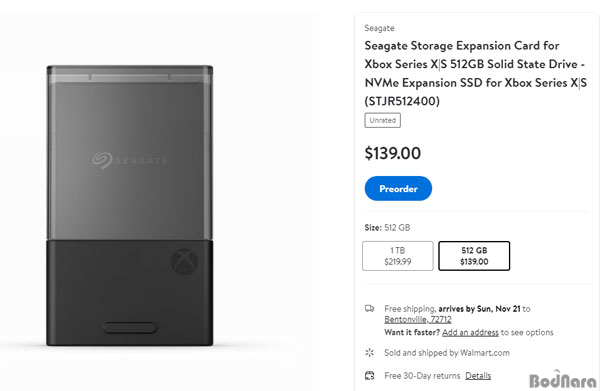Open the product image of the expansion card

pyautogui.click(x=130, y=206)
